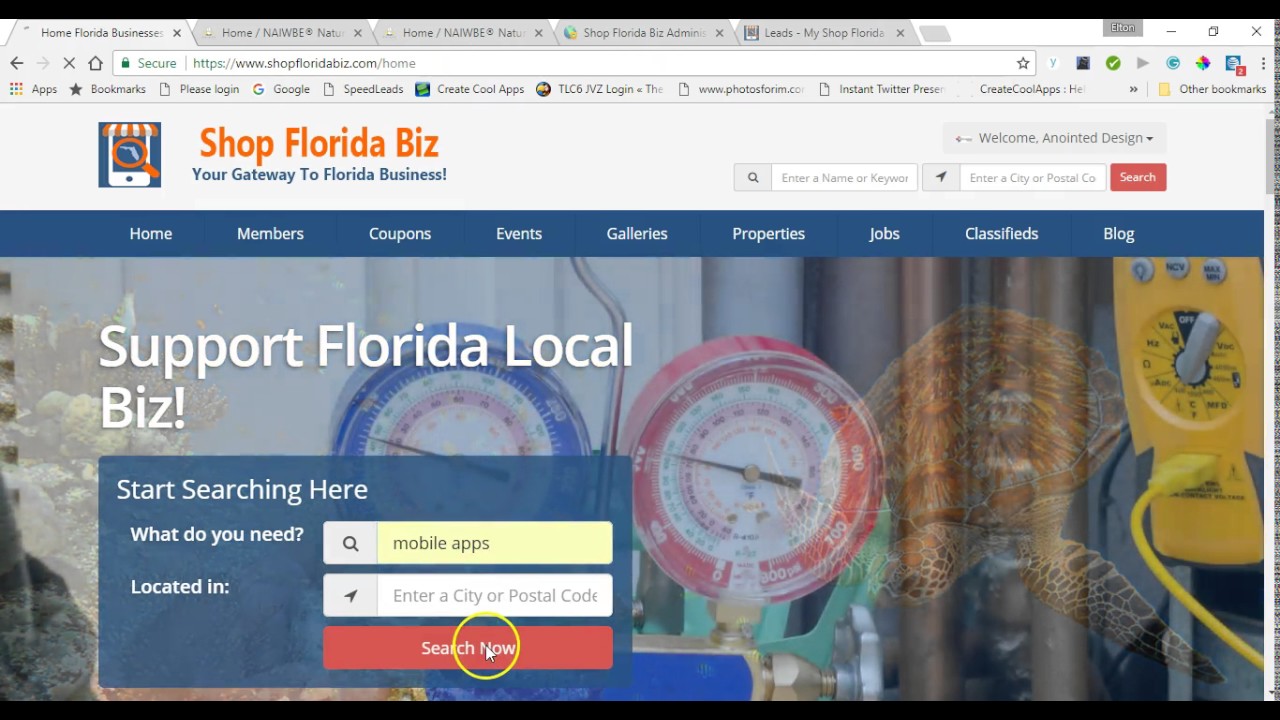This screenshot has width=1280, height=720.
Task: Click the mobile apps search field
Action: coord(494,543)
